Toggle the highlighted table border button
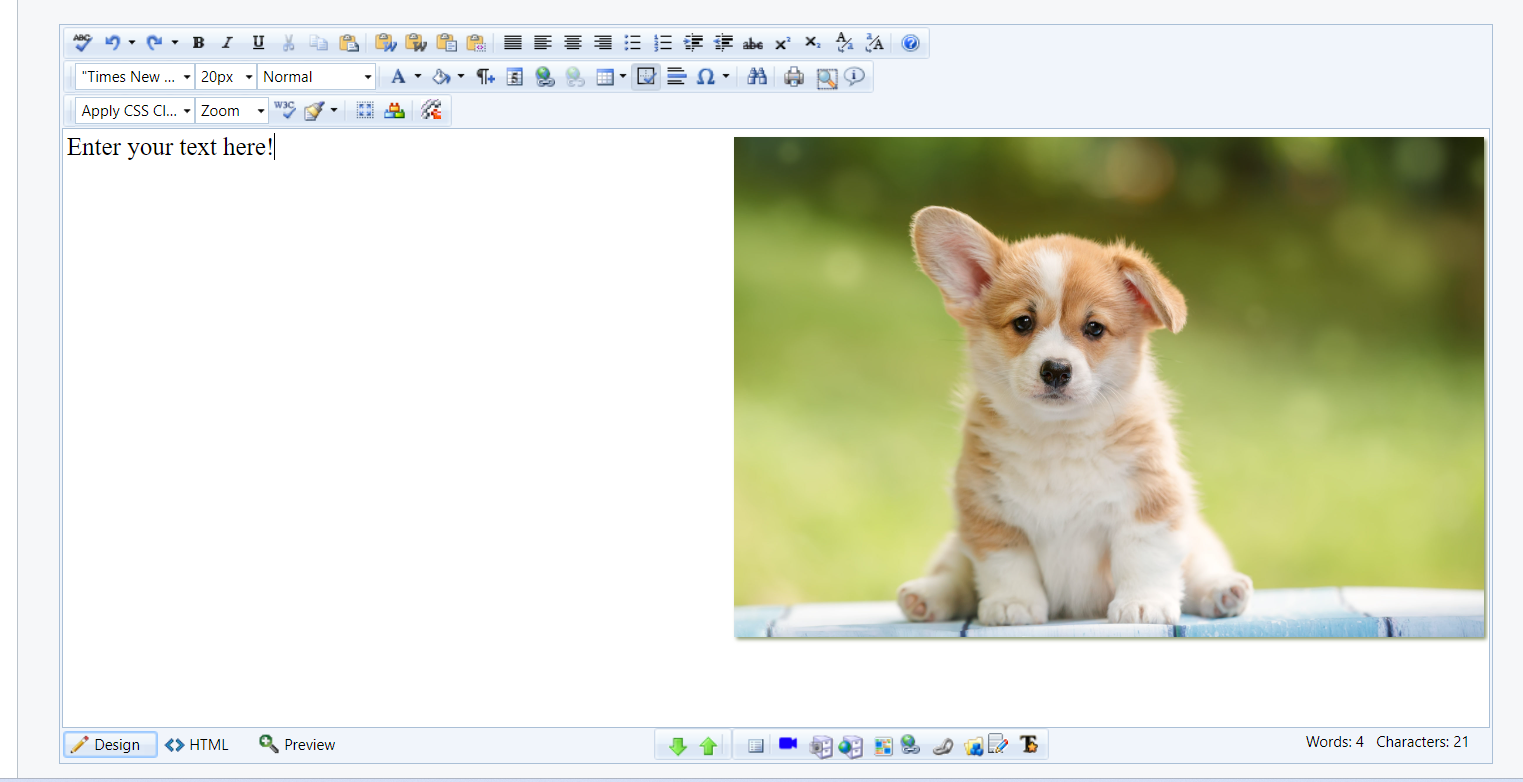Viewport: 1523px width, 782px height. 647,77
